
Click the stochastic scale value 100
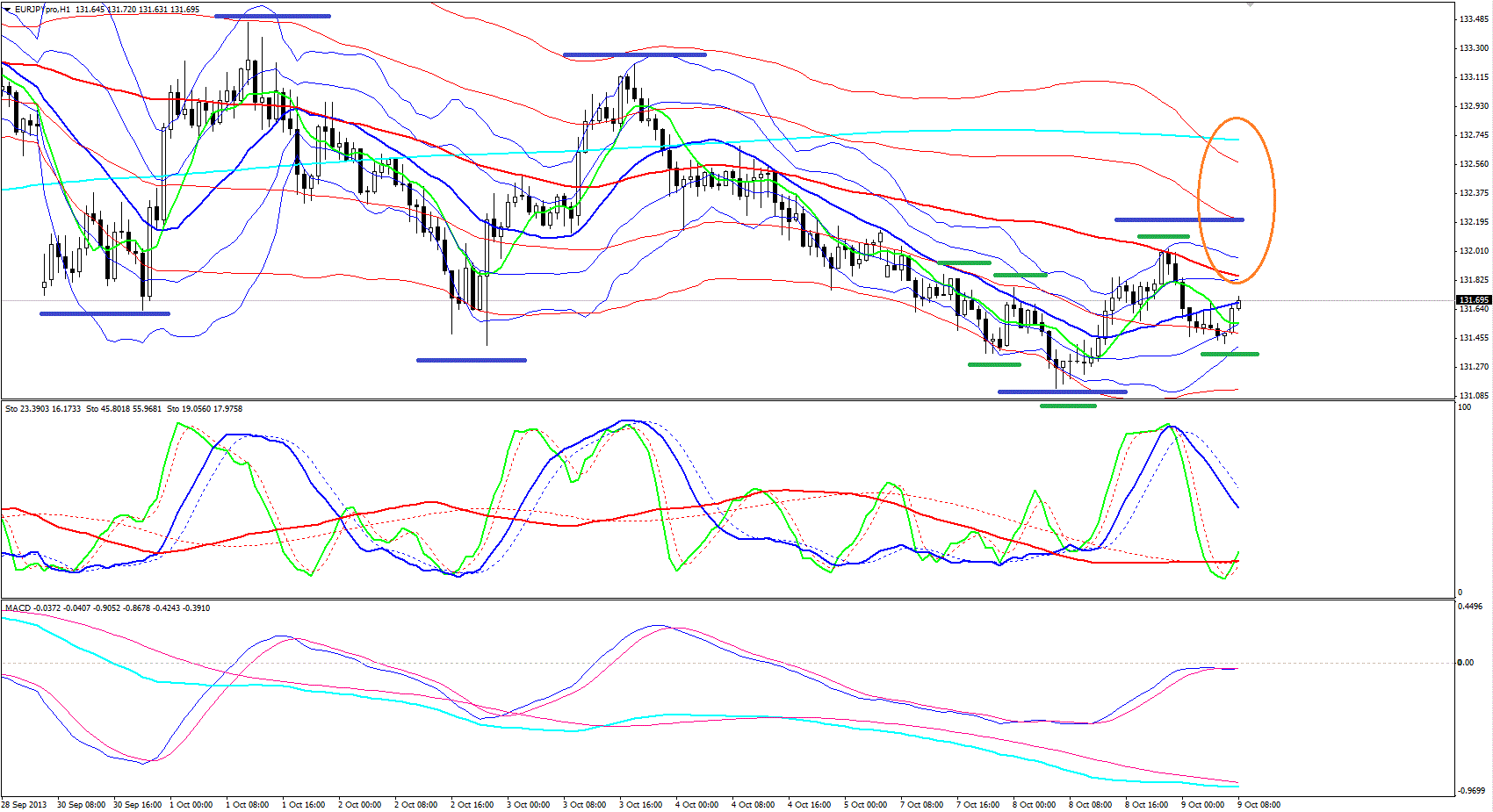tap(1465, 407)
